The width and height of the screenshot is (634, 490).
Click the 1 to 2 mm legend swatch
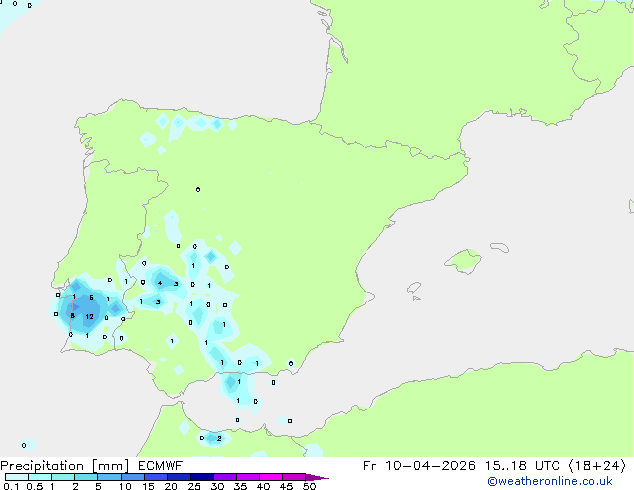tap(63, 477)
